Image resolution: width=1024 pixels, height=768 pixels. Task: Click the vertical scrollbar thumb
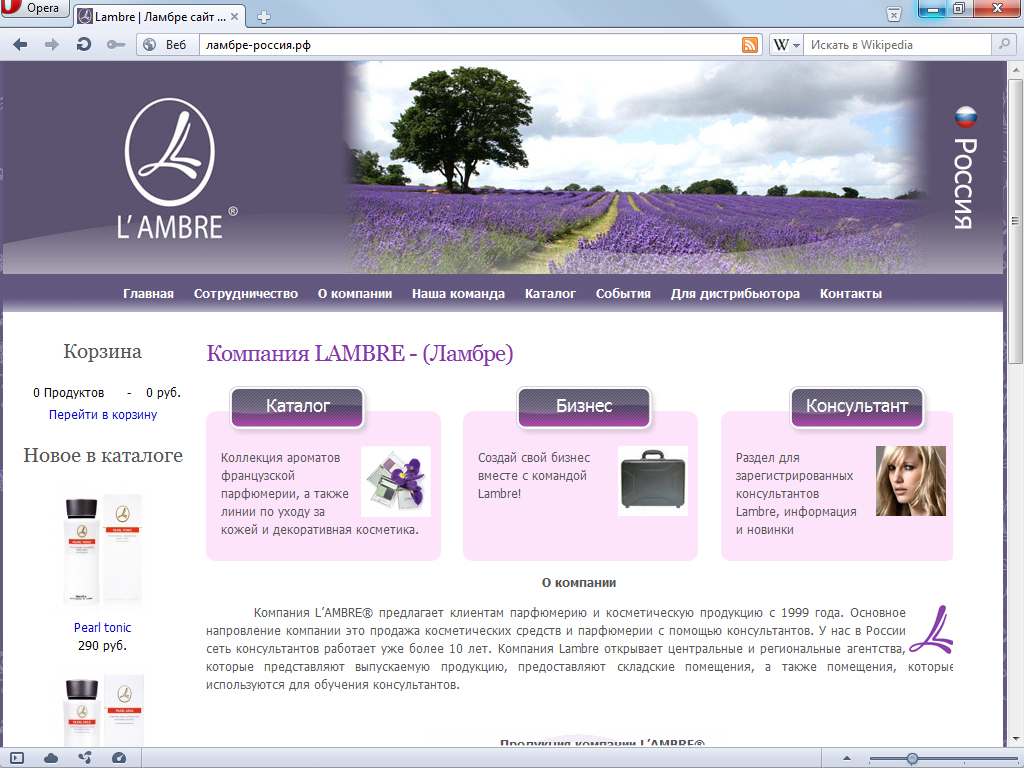pos(1016,221)
